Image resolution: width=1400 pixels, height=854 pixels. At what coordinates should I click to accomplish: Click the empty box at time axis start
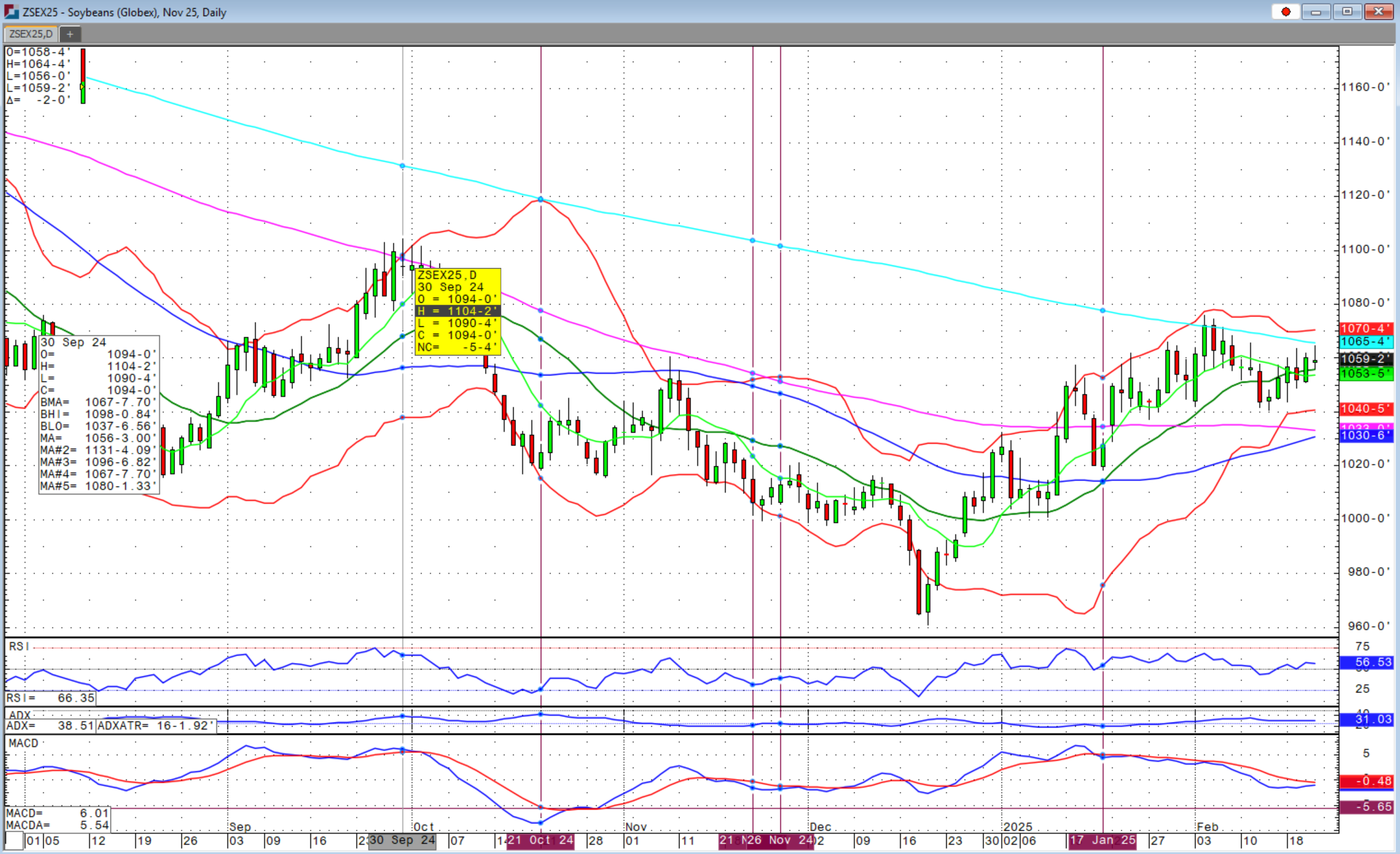click(15, 840)
